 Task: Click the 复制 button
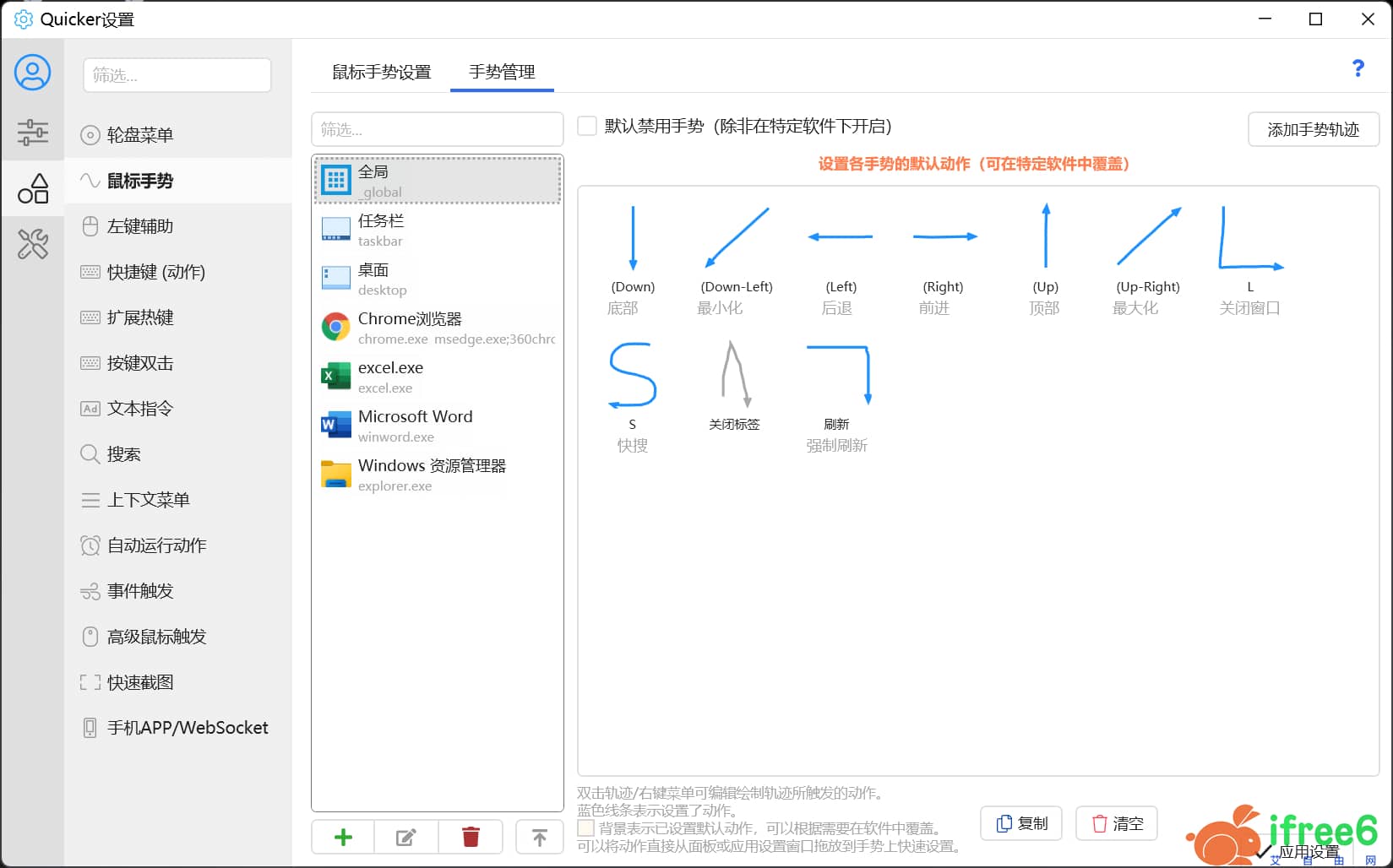click(1022, 823)
